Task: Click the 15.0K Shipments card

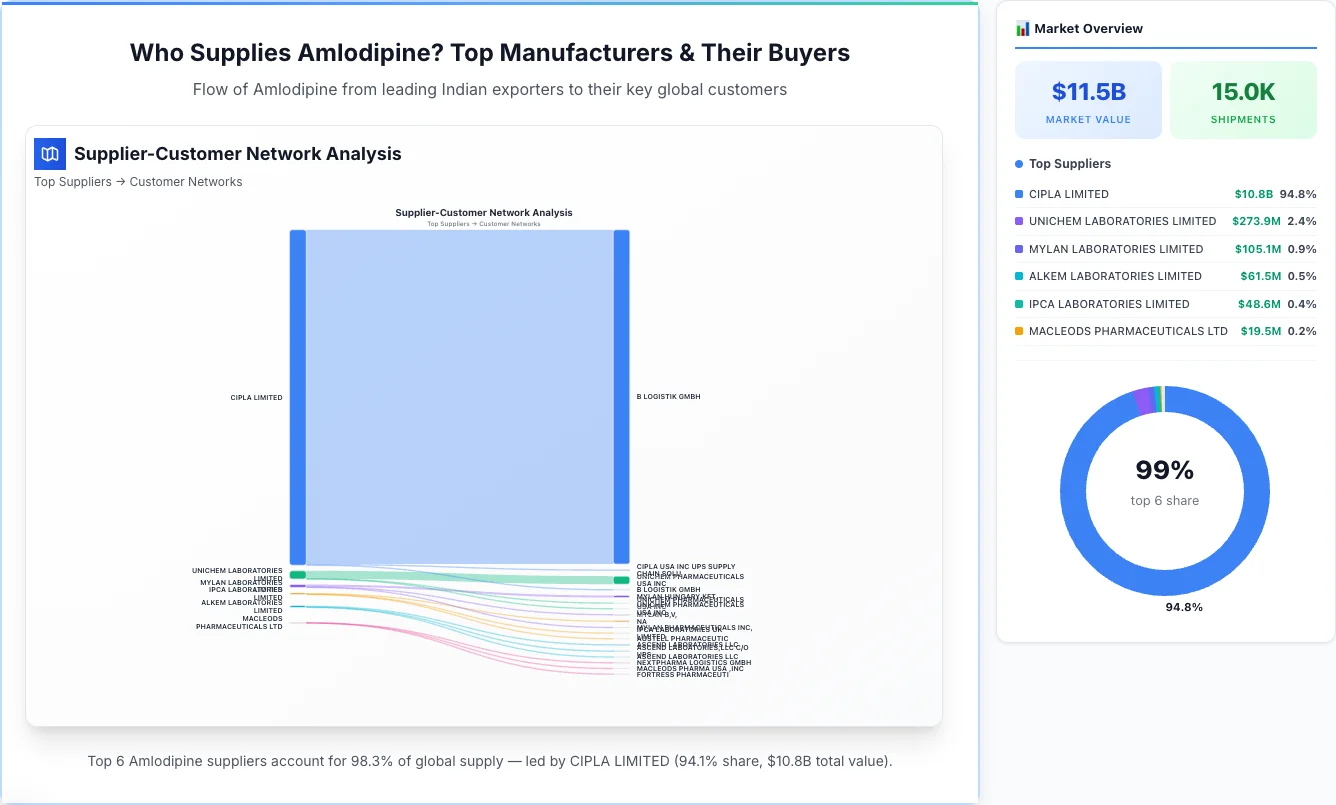Action: point(1243,99)
